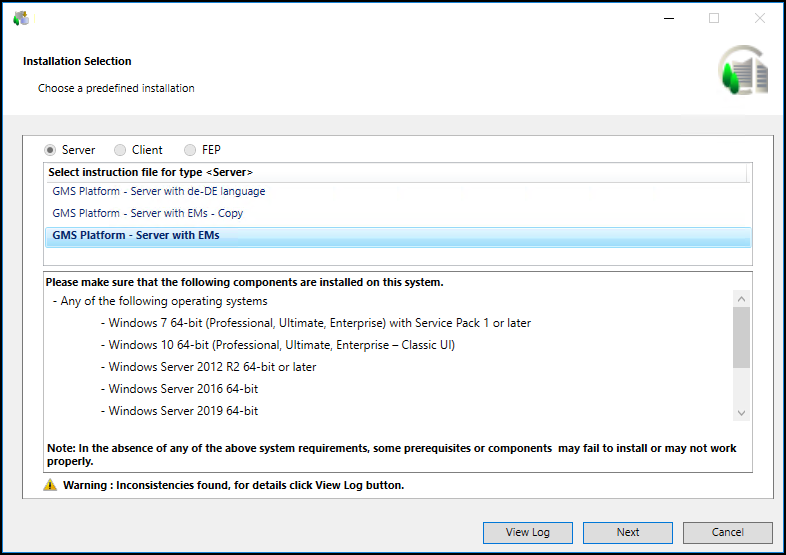Pick GMS Platform - Server with EMs - Copy

click(148, 213)
